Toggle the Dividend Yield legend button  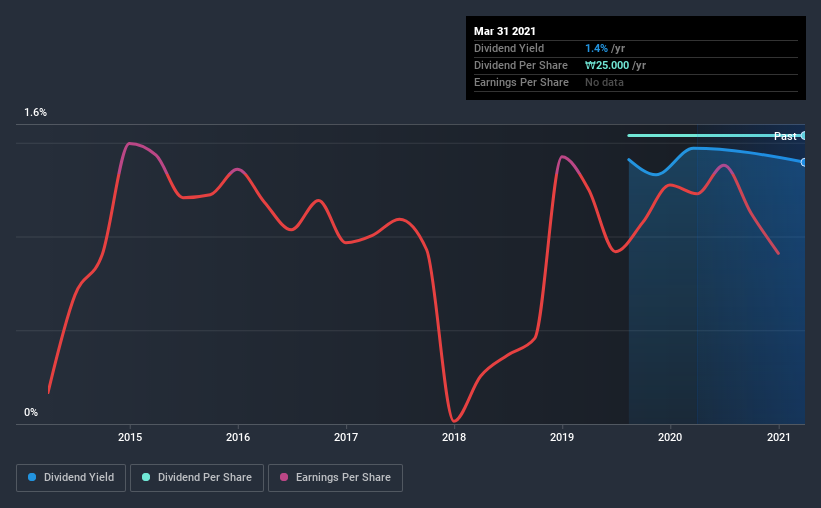click(x=71, y=478)
